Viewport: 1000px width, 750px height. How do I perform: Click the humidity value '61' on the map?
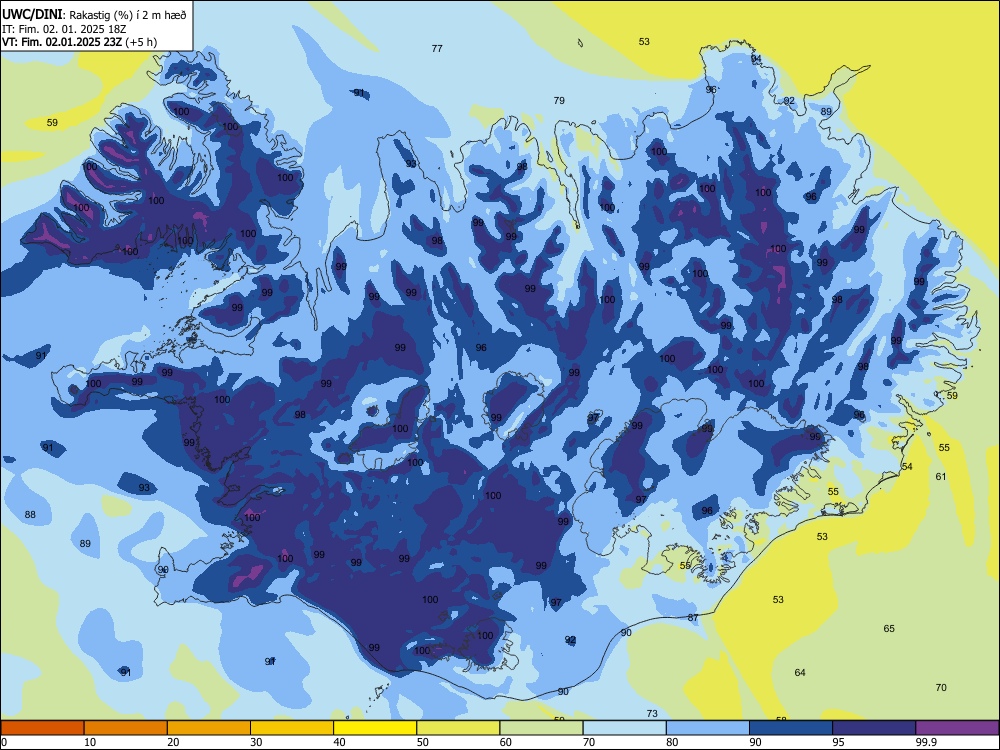[x=941, y=476]
